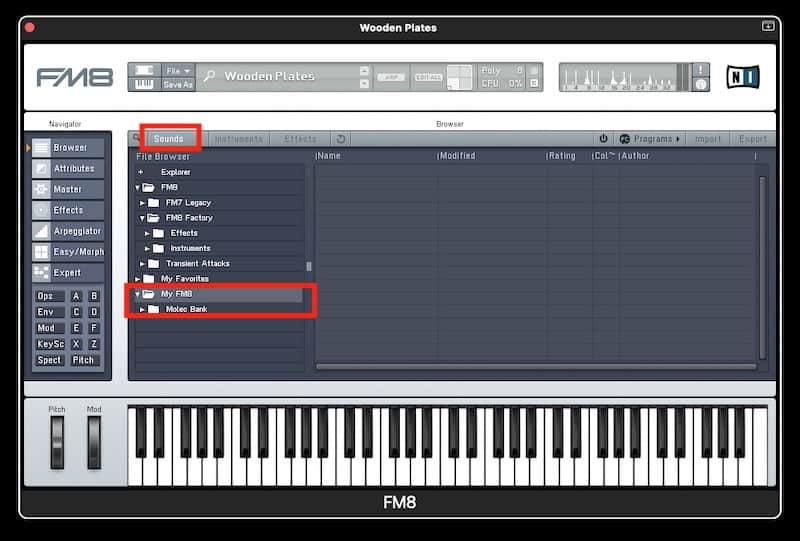The image size is (800, 541).
Task: Toggle the EDIT ALL button
Action: click(x=428, y=77)
